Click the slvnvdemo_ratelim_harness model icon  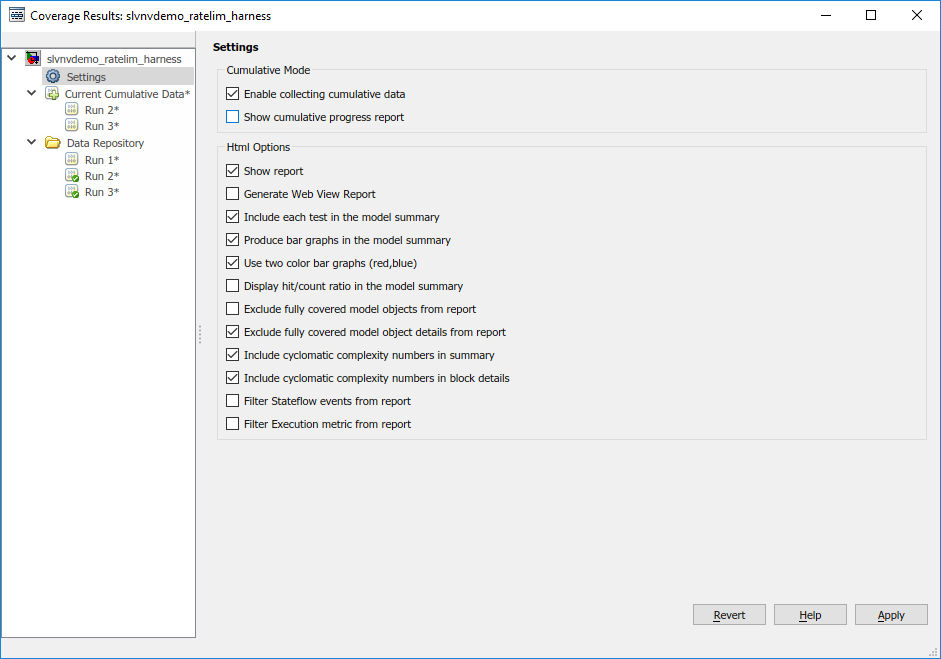click(33, 59)
